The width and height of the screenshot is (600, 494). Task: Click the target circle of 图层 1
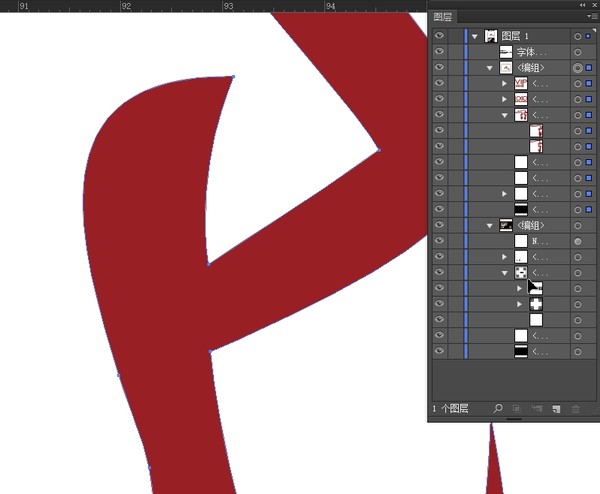coord(577,36)
